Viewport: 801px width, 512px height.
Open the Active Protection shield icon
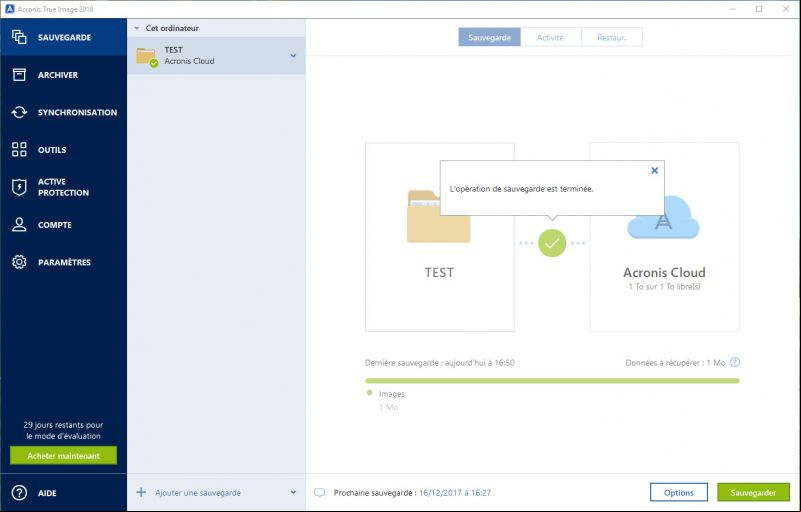[19, 187]
